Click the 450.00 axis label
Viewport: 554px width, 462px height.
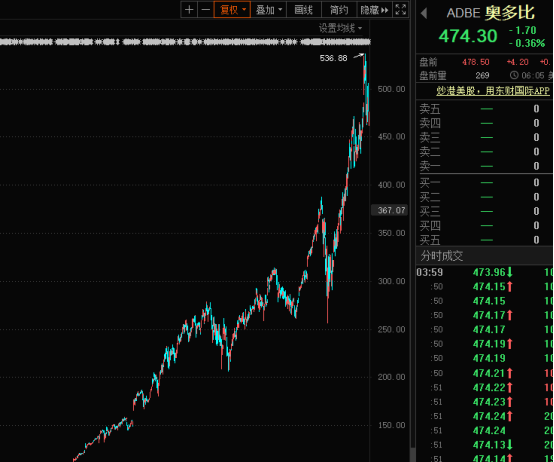pyautogui.click(x=391, y=137)
